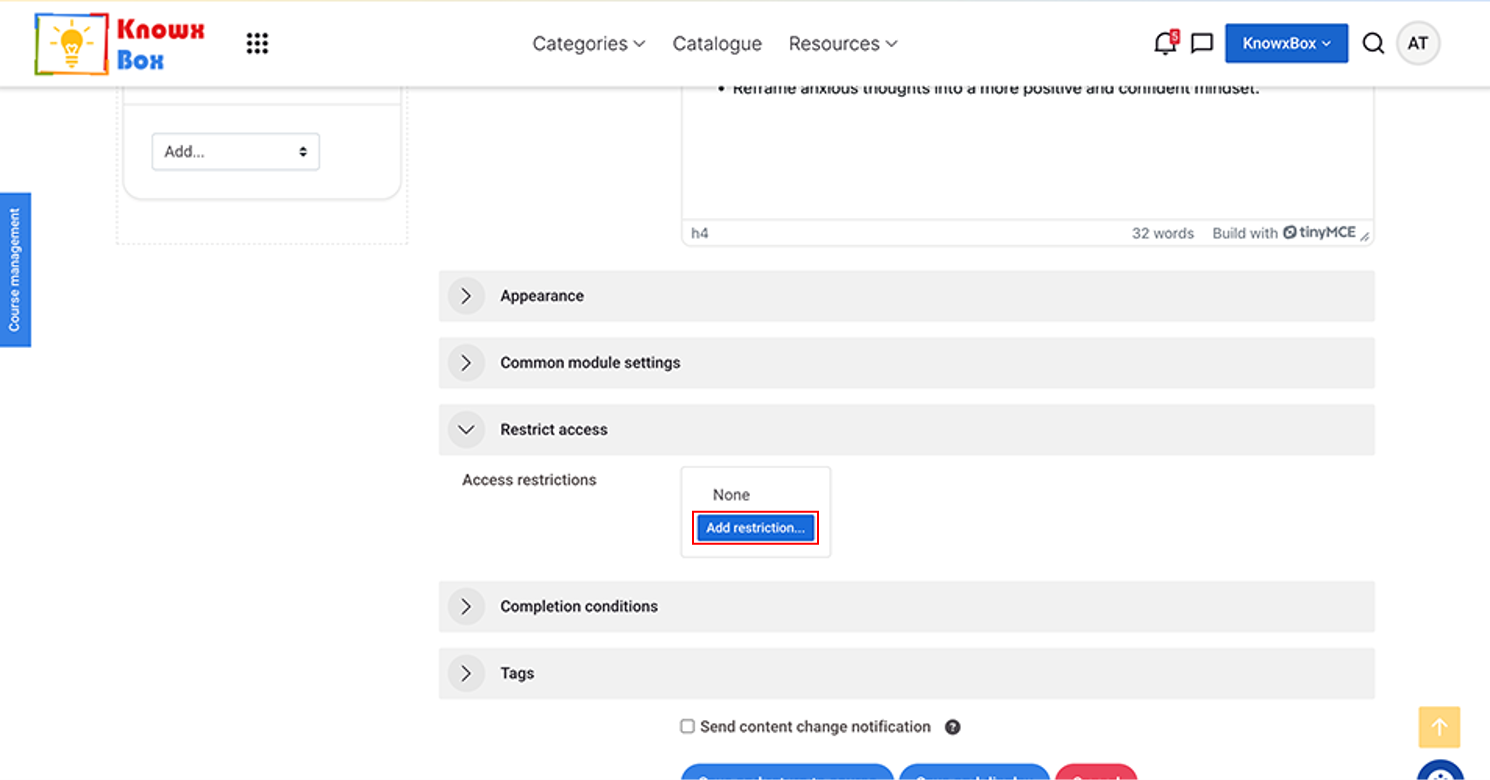Enable Send content change notification checkbox

tap(687, 727)
